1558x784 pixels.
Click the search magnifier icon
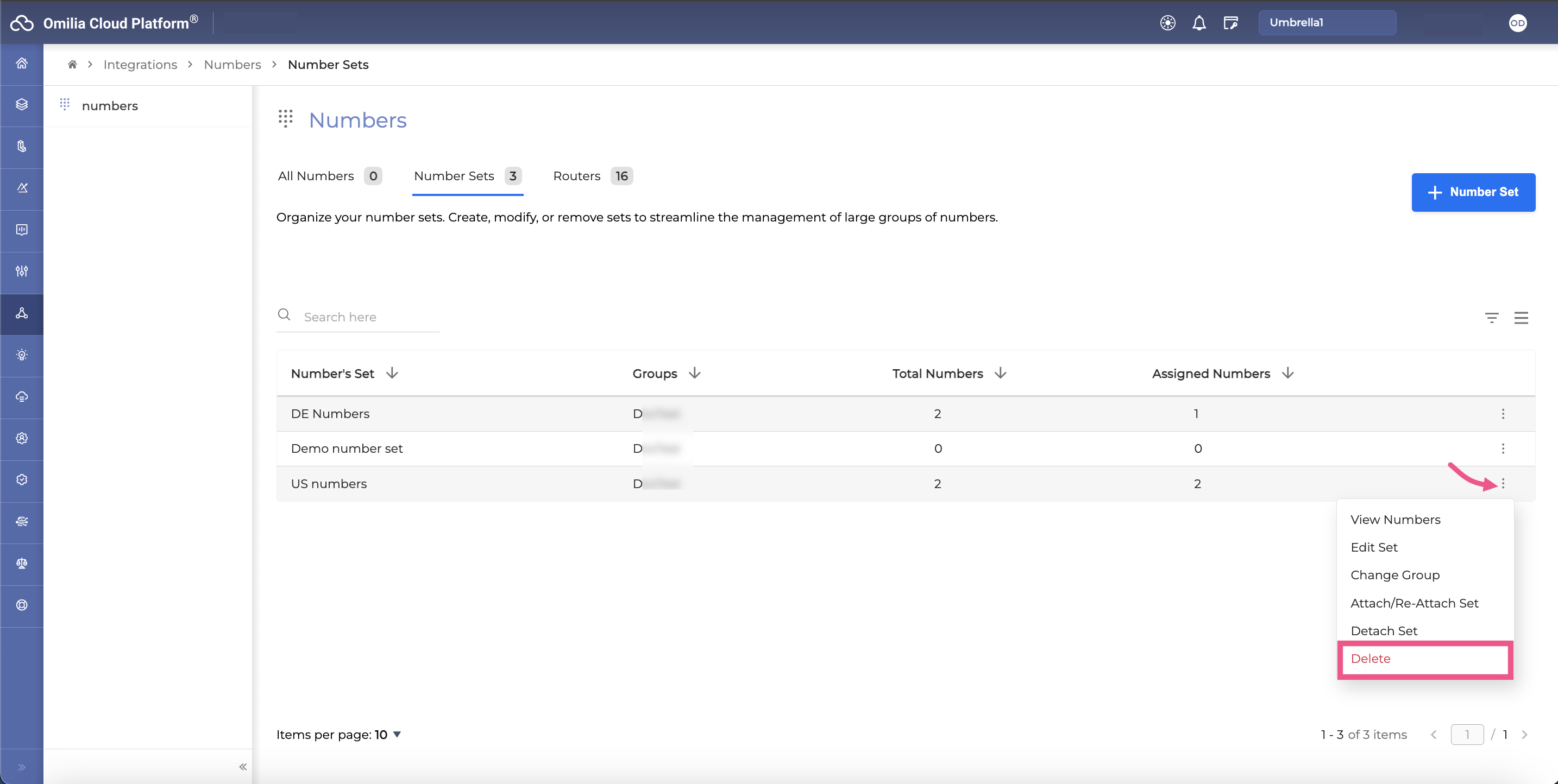coord(284,315)
